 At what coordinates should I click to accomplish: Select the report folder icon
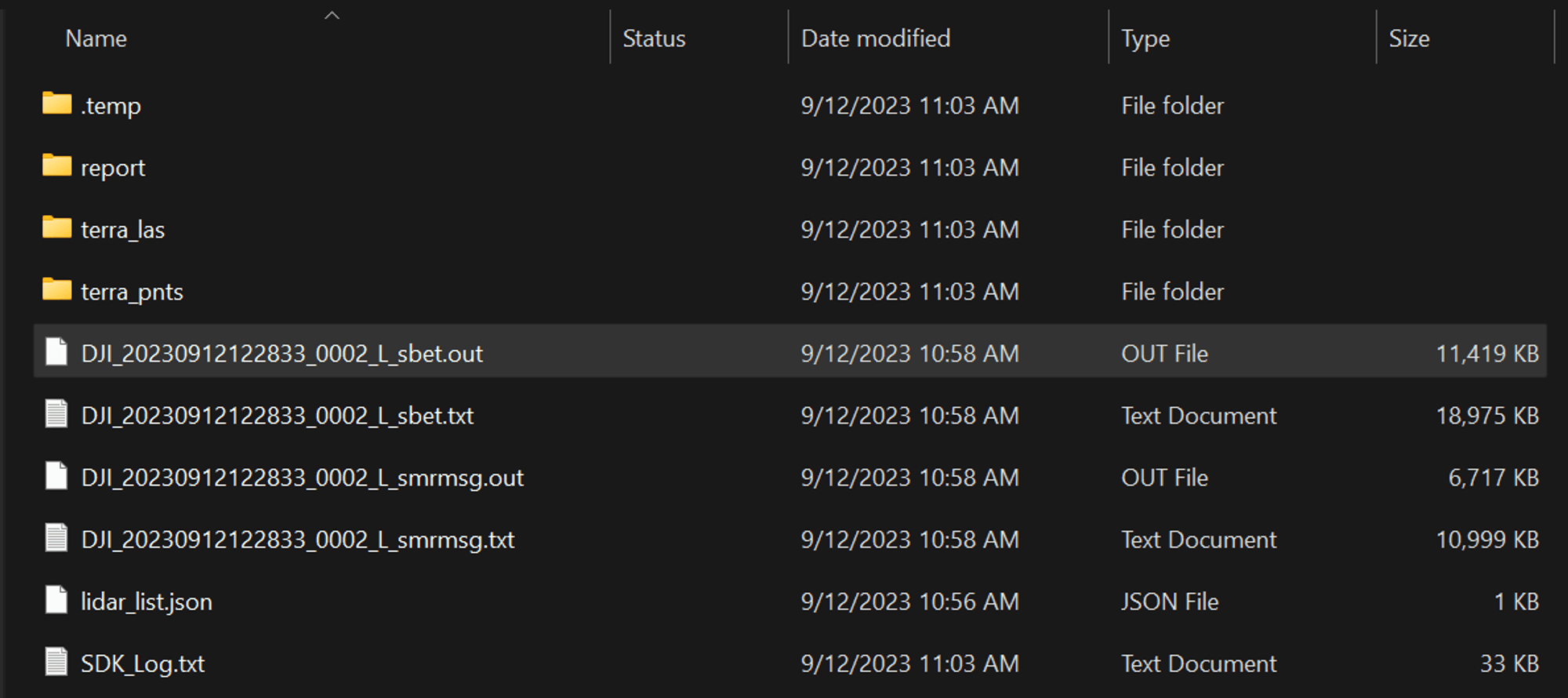[56, 165]
